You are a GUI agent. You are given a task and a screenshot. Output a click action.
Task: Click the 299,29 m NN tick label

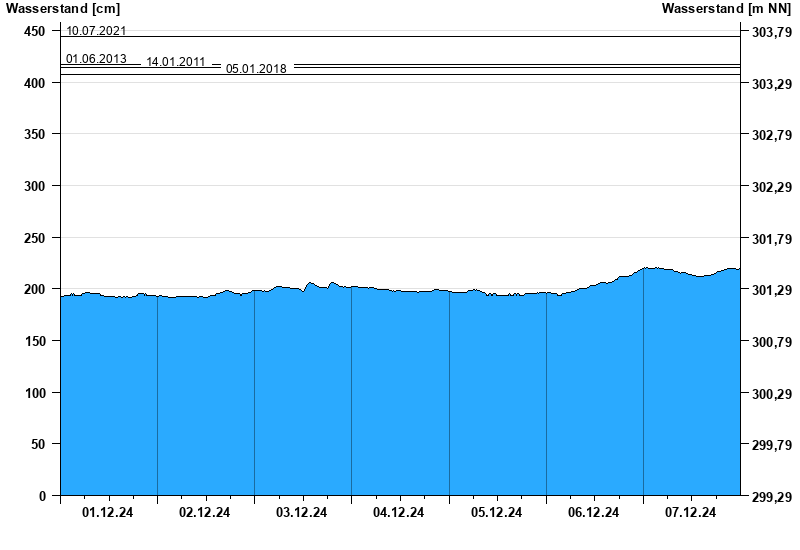[x=771, y=497]
